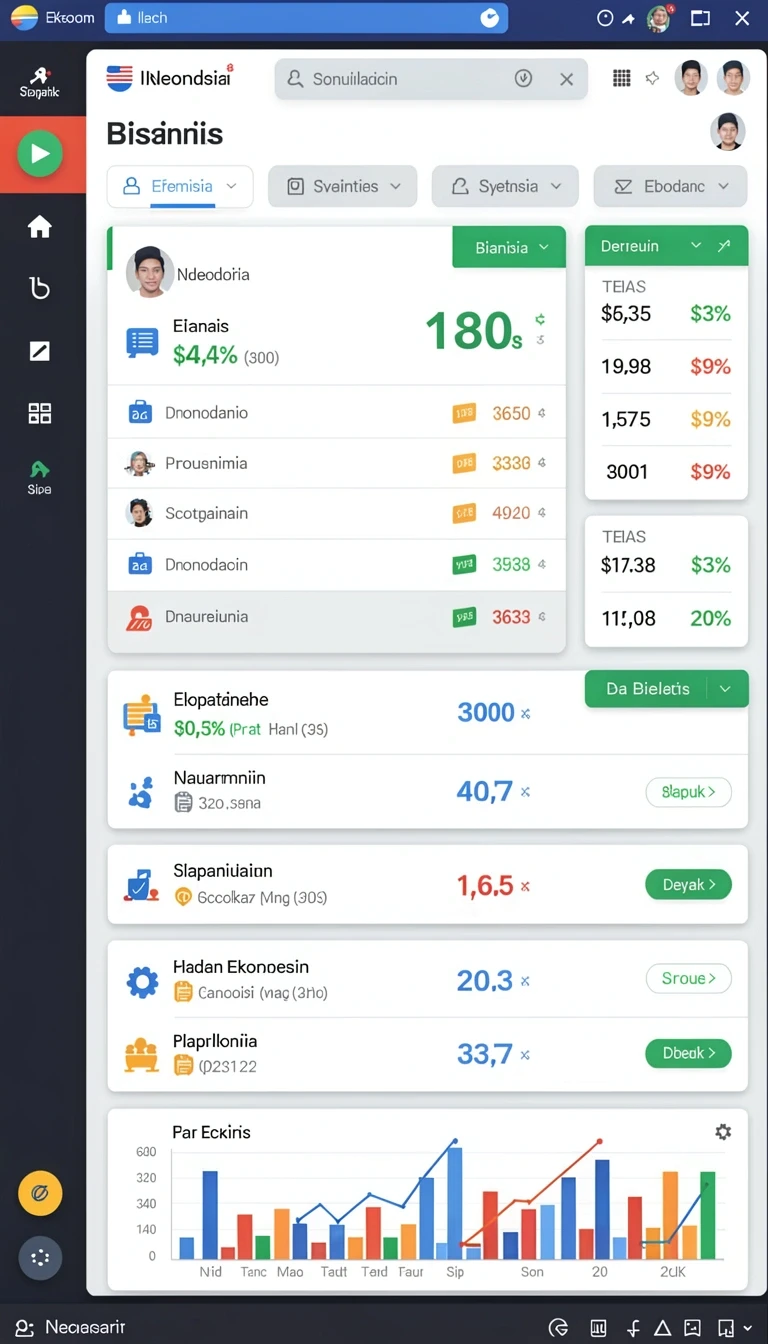This screenshot has height=1344, width=768.
Task: Click the Dnaureiunia red icon
Action: click(139, 618)
